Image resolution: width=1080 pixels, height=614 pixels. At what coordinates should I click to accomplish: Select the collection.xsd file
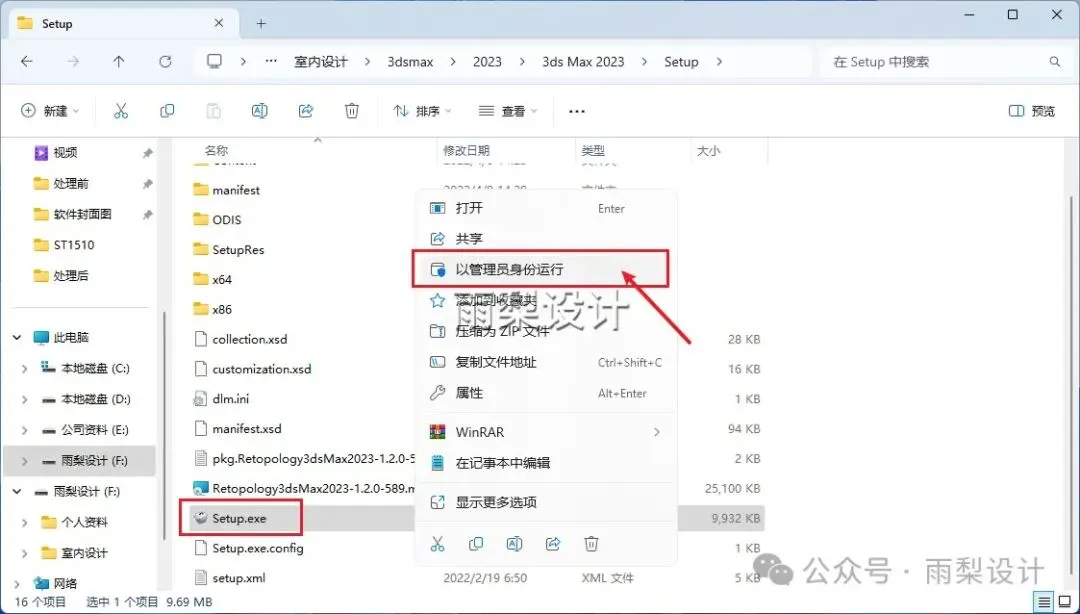[249, 339]
